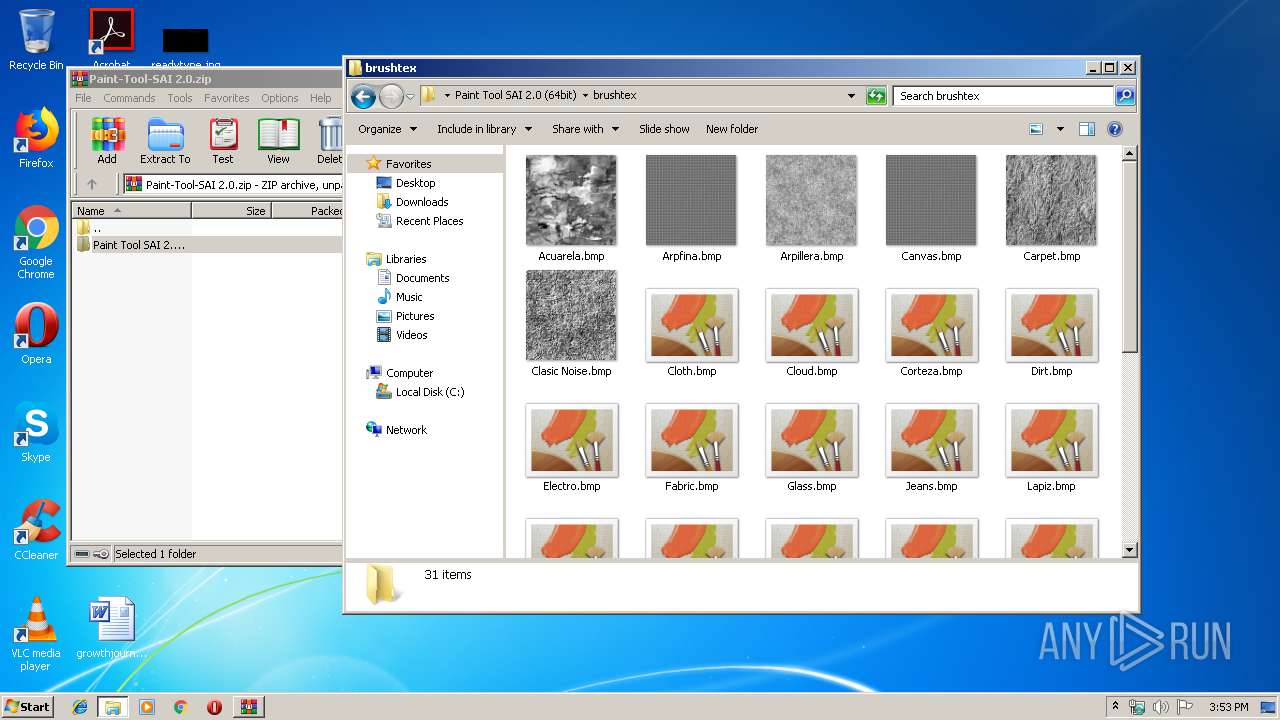Screen dimensions: 1280x720
Task: Select the growthjourn Word document icon
Action: (x=112, y=628)
